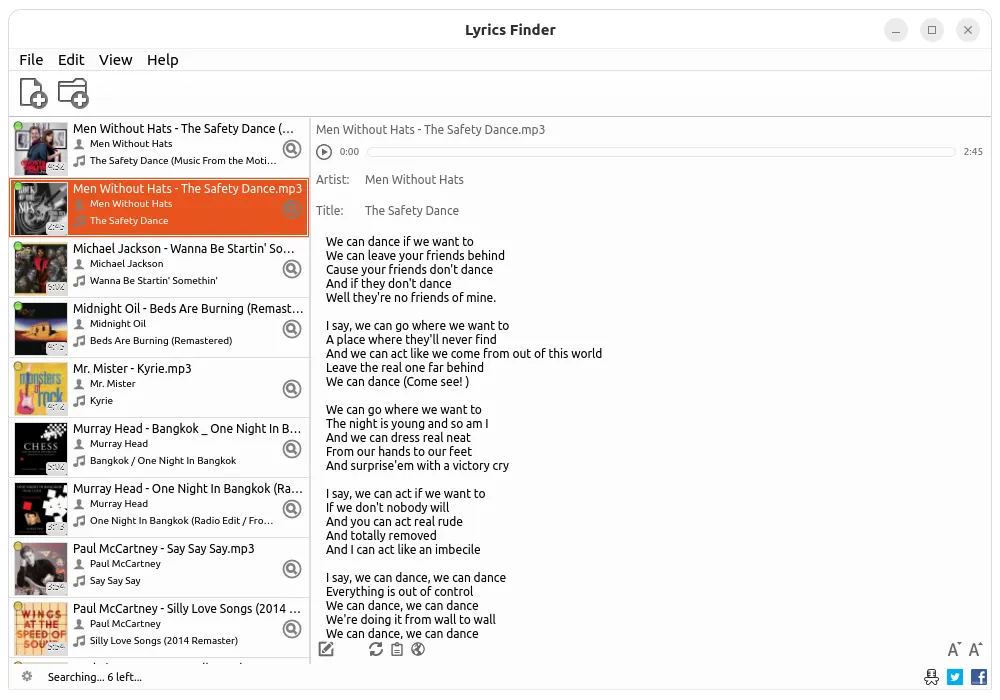Click the Michael Jackson Thriller cover thumbnail

tap(41, 269)
